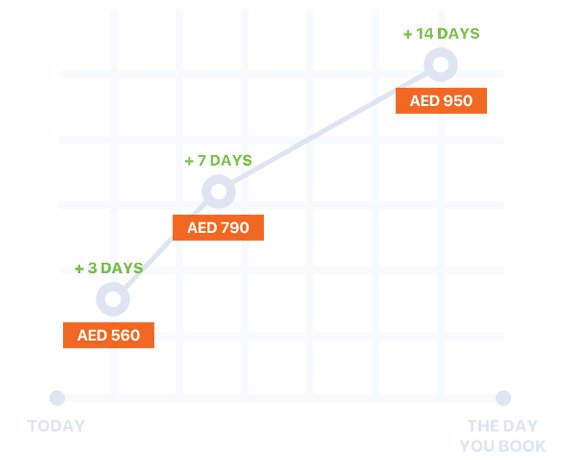Click the plus sign before 14 DAYS

tap(408, 34)
